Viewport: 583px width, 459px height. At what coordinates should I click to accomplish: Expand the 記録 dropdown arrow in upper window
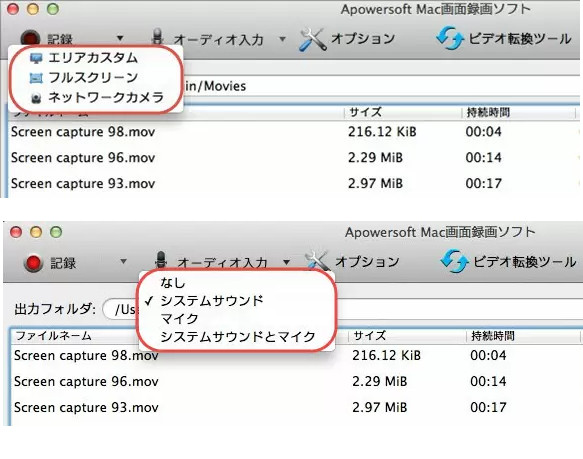point(120,38)
